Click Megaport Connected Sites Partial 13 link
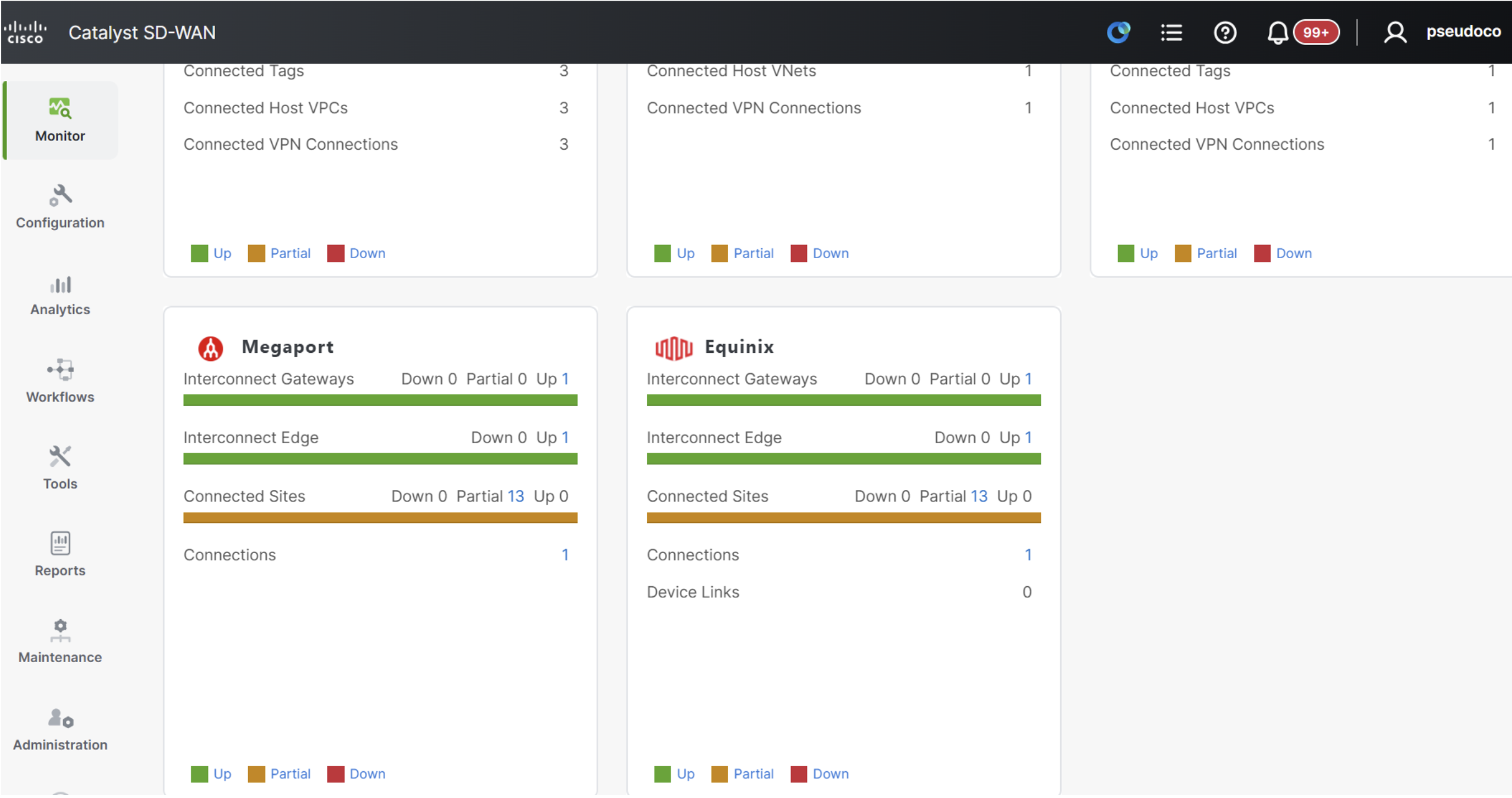This screenshot has height=798, width=1512. click(x=515, y=496)
